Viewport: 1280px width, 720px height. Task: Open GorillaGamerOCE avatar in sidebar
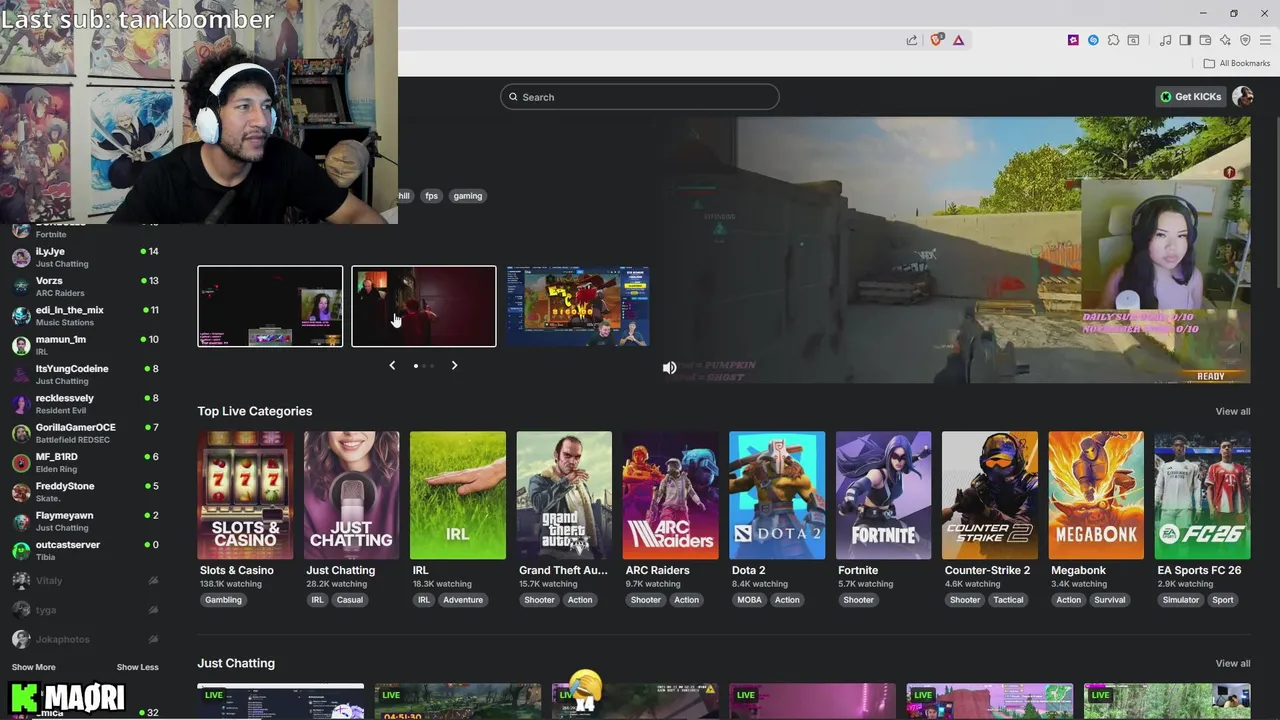[x=21, y=433]
